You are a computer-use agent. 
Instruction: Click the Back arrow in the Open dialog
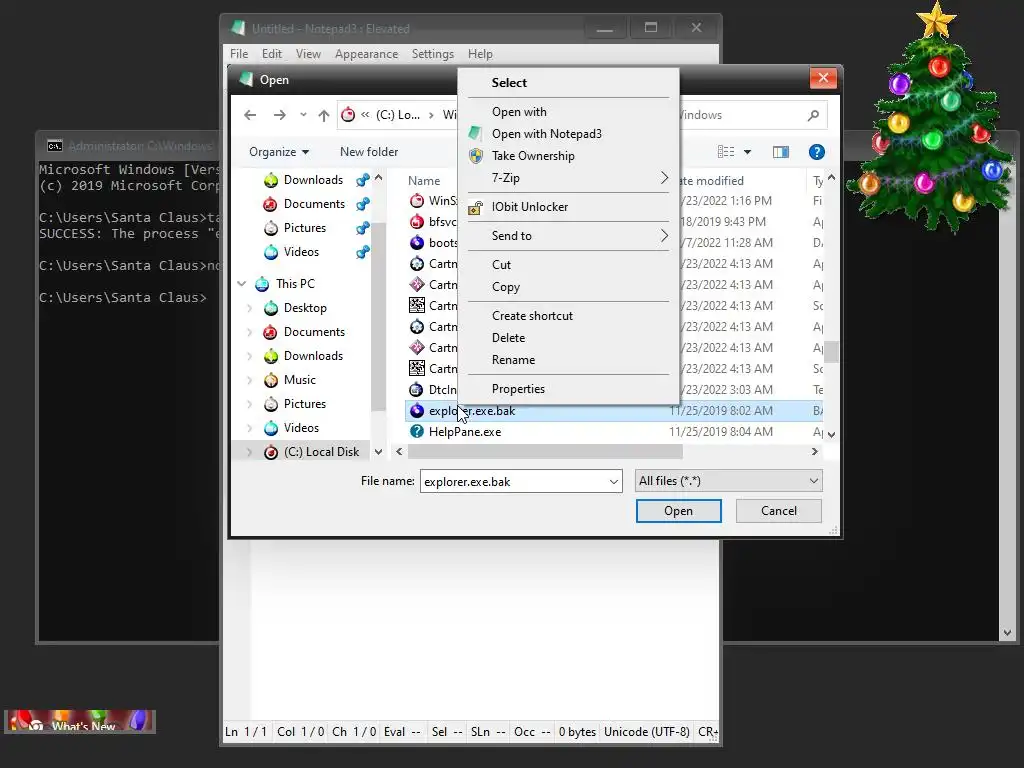tap(249, 115)
